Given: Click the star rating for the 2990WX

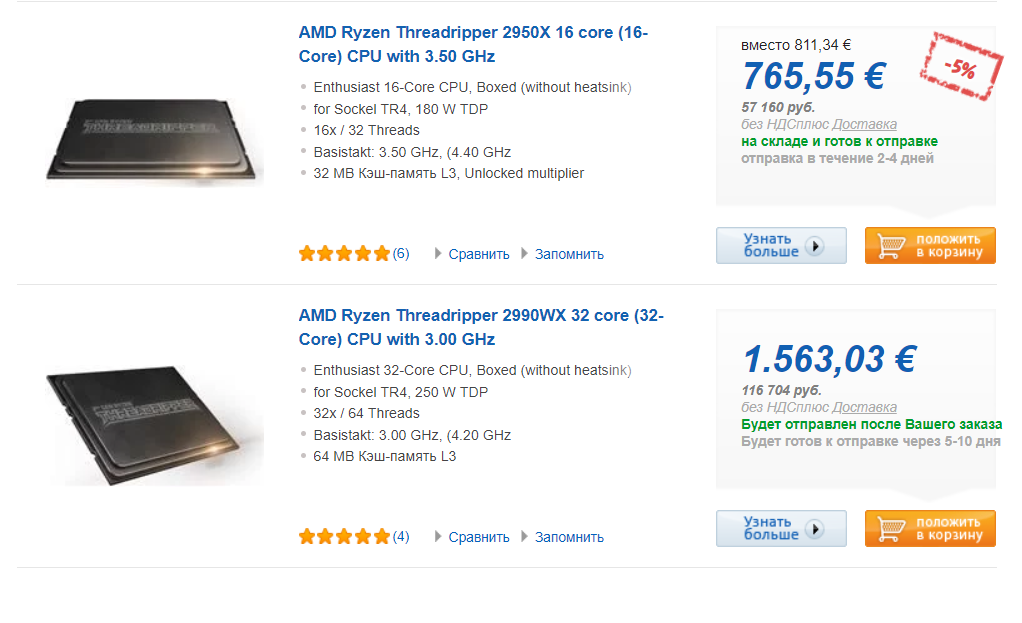Looking at the screenshot, I should click(344, 536).
